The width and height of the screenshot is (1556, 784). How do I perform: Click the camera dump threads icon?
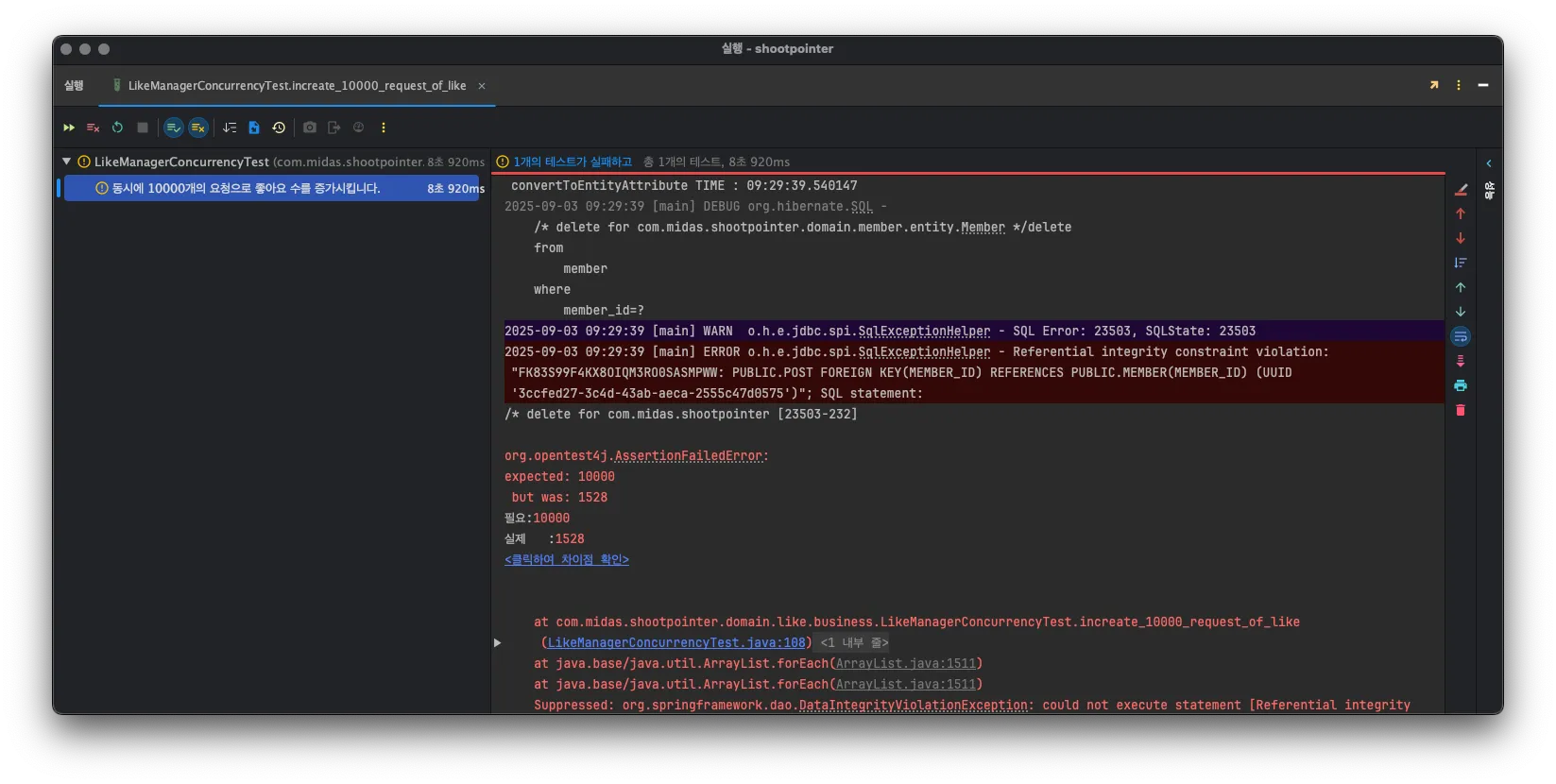click(x=310, y=128)
